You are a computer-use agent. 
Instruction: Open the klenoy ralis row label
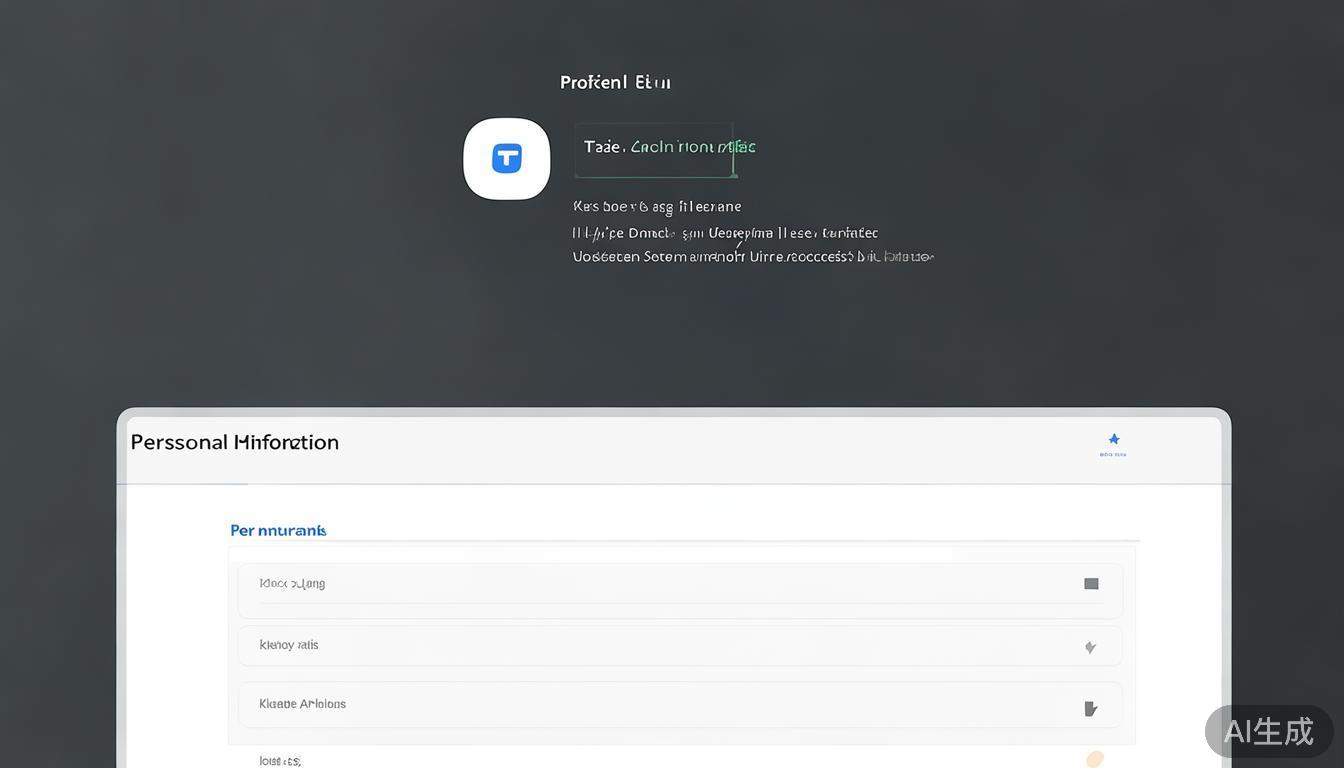point(289,645)
